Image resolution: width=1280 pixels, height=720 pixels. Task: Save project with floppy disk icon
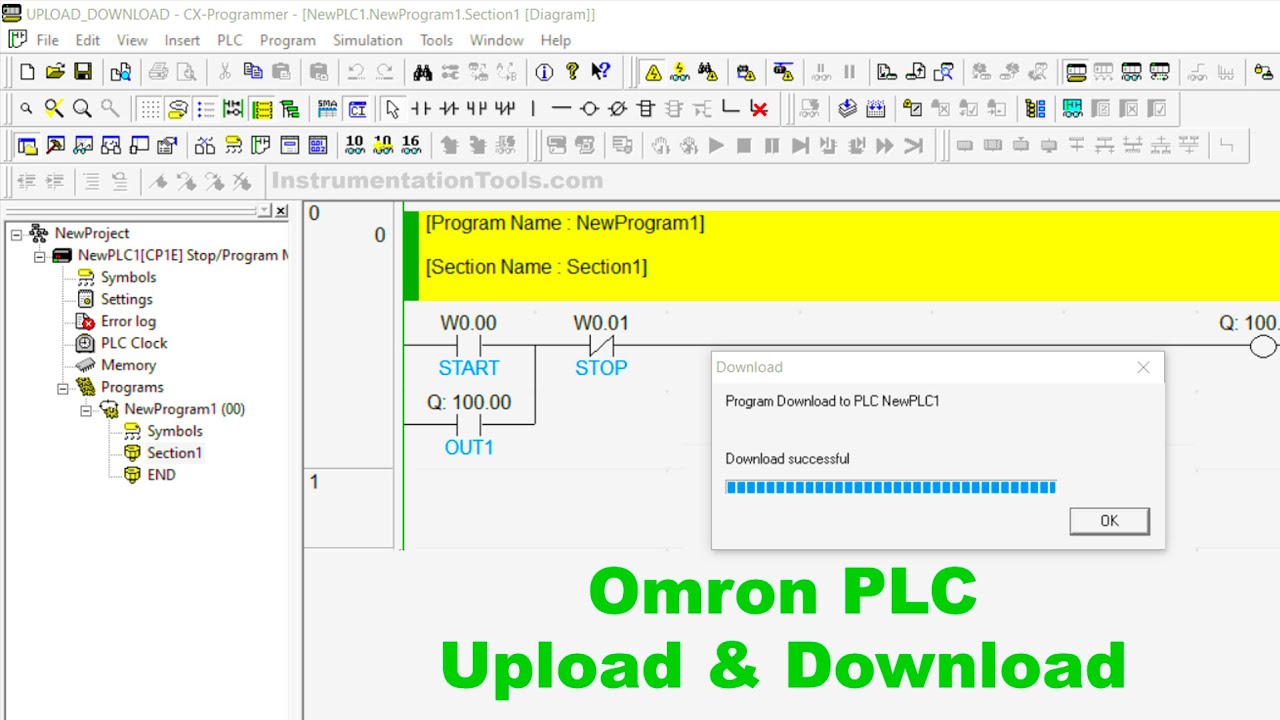click(83, 72)
